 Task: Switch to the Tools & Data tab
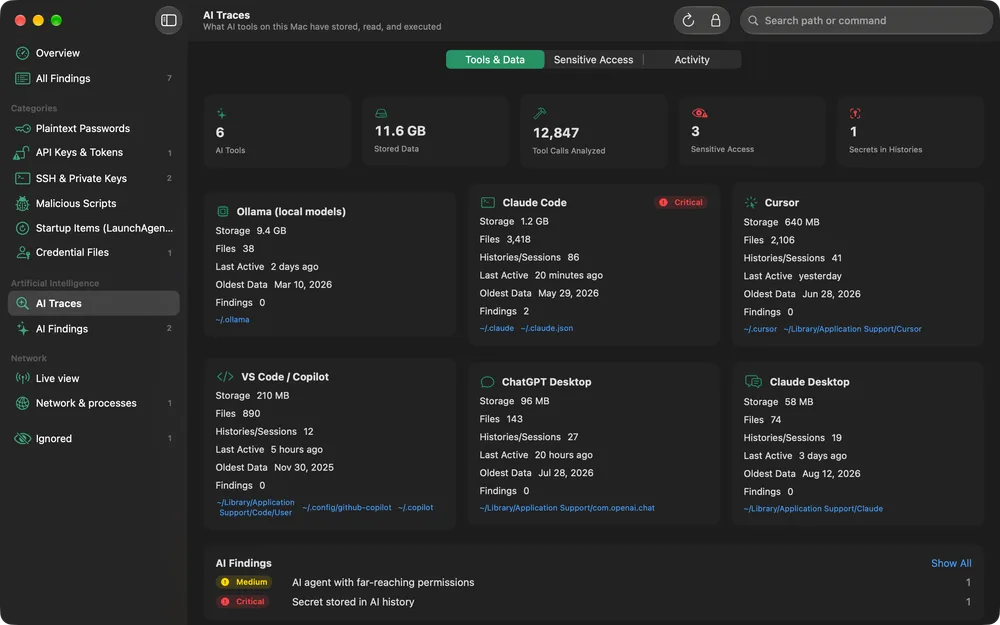[495, 59]
